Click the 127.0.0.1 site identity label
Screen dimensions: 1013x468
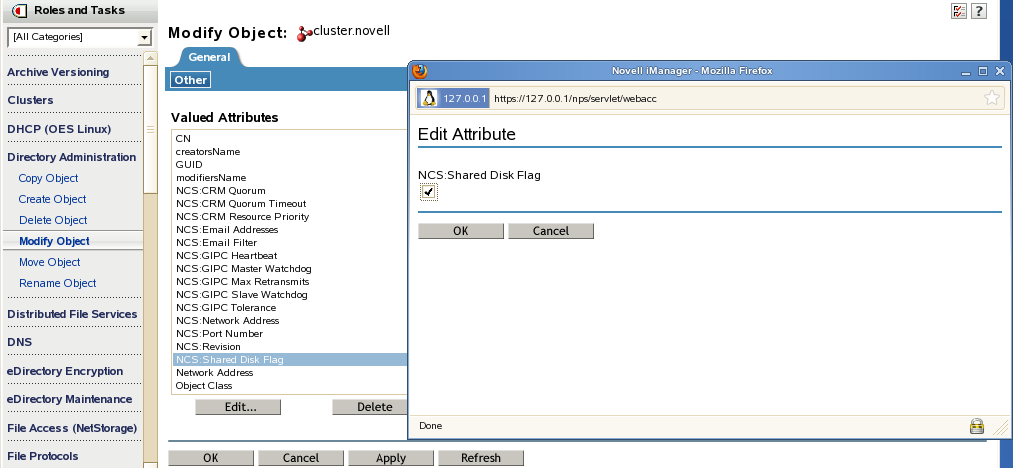tap(464, 98)
